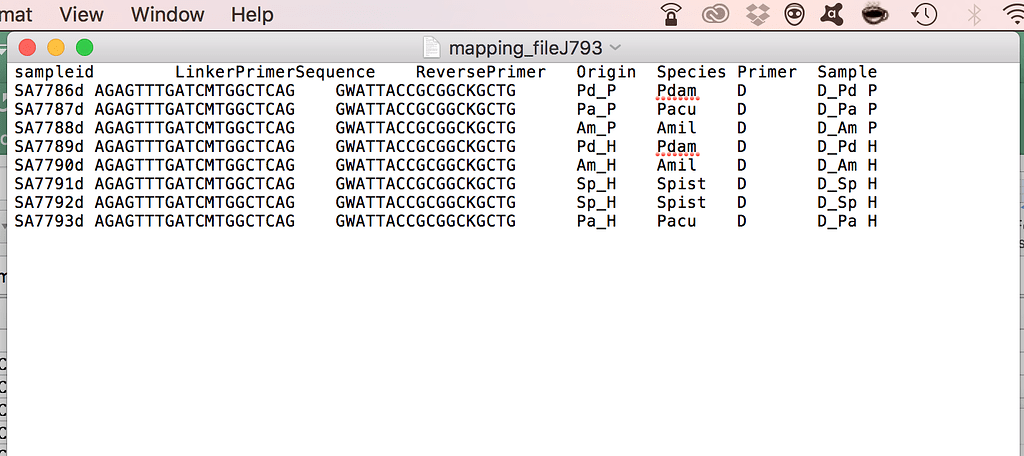
Task: Click the Bluetooth status icon
Action: pos(974,14)
